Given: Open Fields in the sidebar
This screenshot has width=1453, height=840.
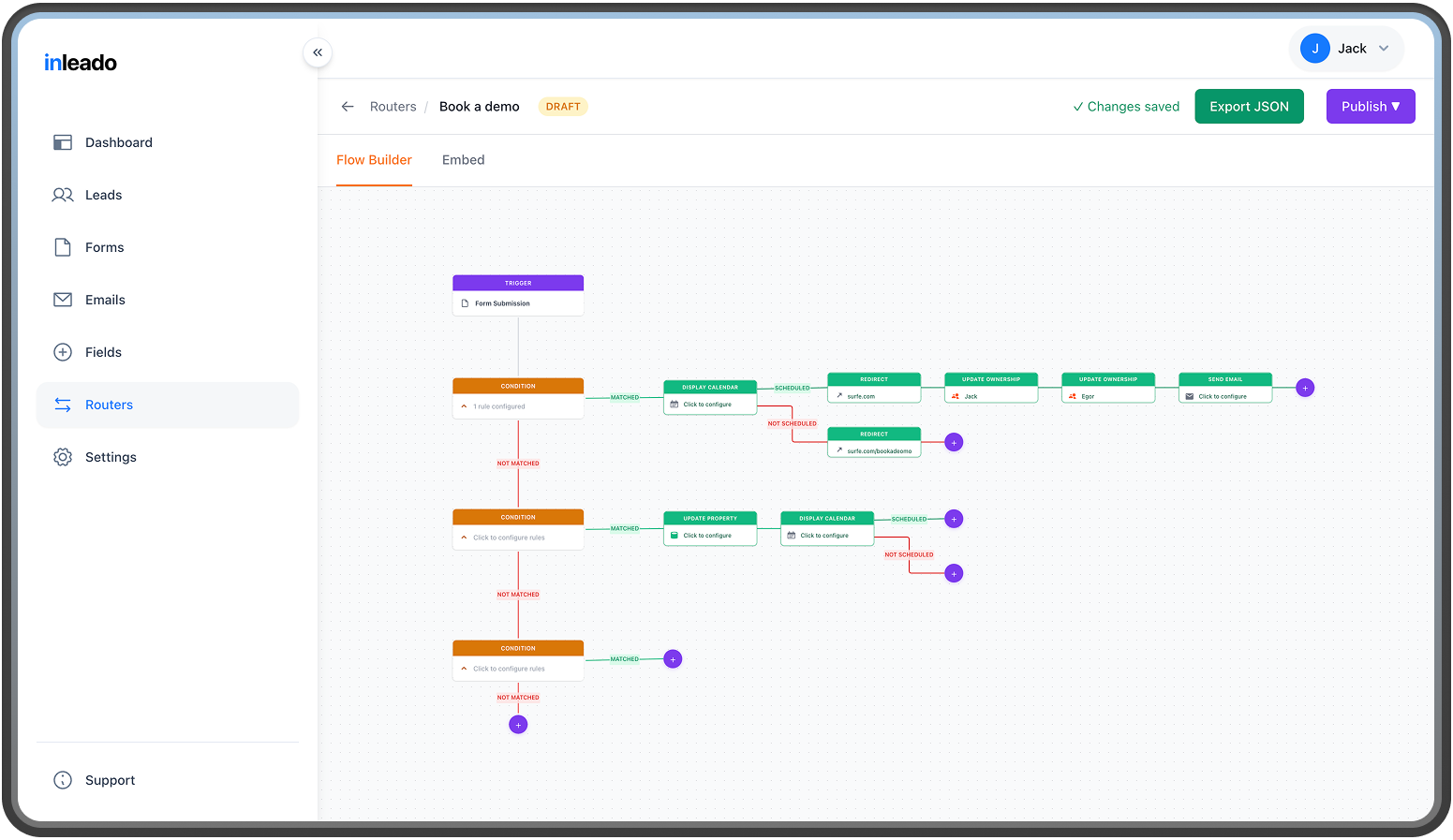Looking at the screenshot, I should tap(168, 352).
